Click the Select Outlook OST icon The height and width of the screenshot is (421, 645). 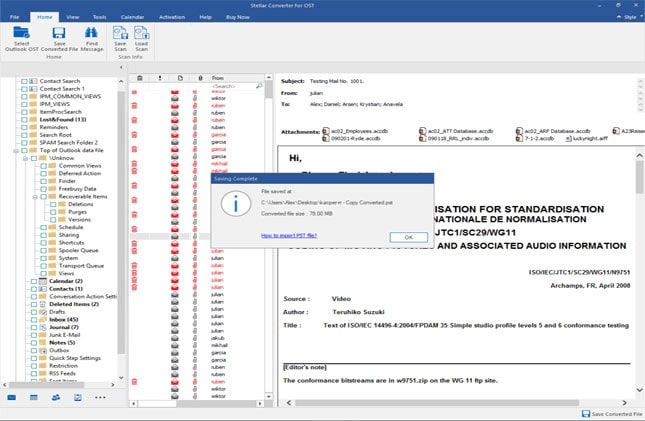[x=21, y=33]
